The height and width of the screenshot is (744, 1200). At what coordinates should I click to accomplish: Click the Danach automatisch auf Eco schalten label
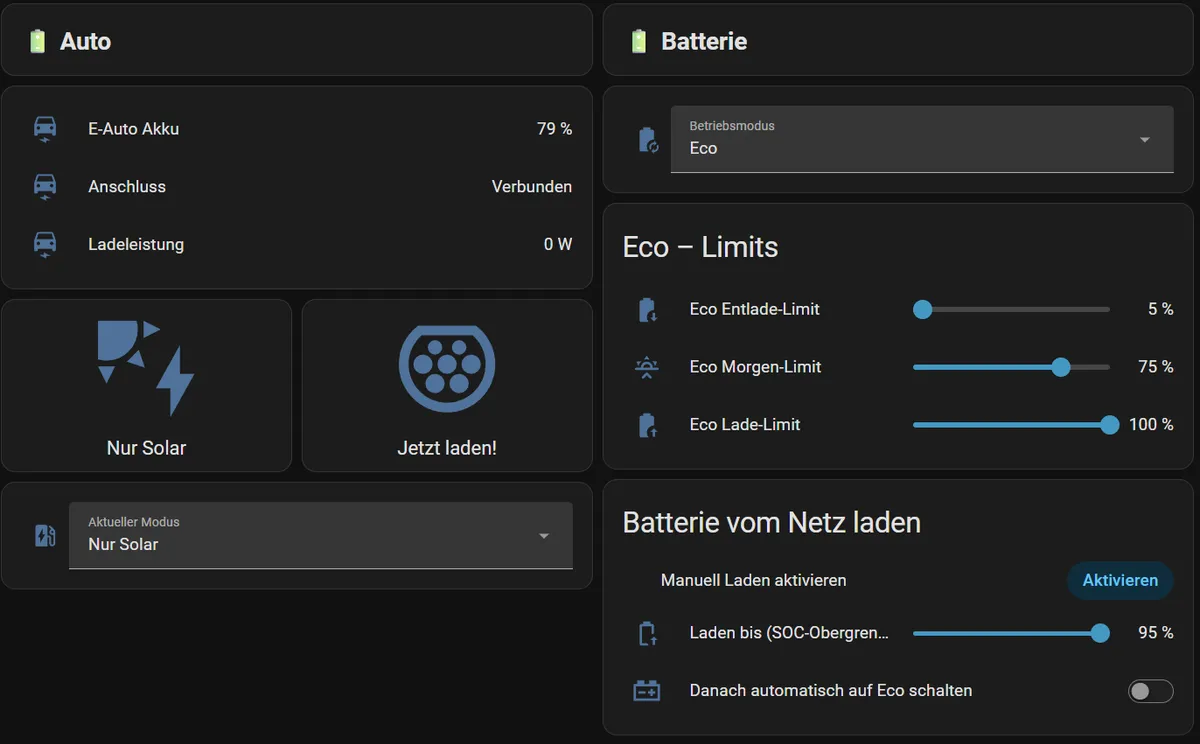pyautogui.click(x=831, y=691)
